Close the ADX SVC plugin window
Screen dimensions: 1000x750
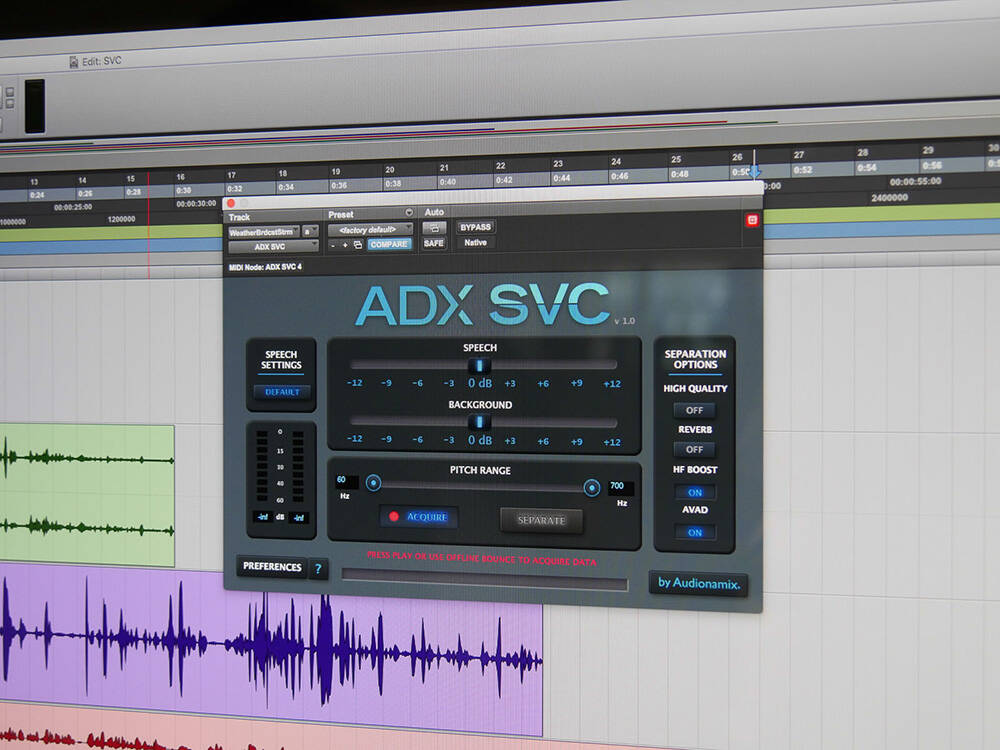[x=231, y=203]
